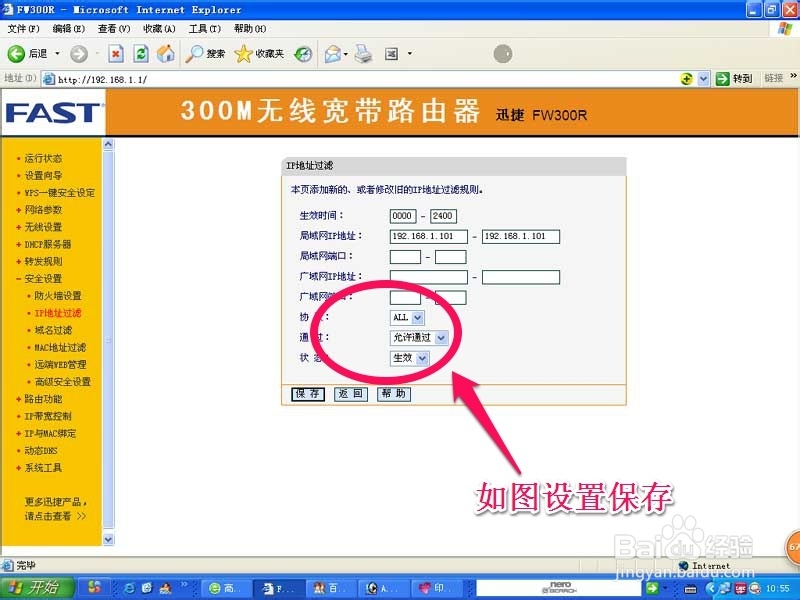The image size is (800, 600).
Task: Click the Edit page toolbar icon
Action: (391, 54)
